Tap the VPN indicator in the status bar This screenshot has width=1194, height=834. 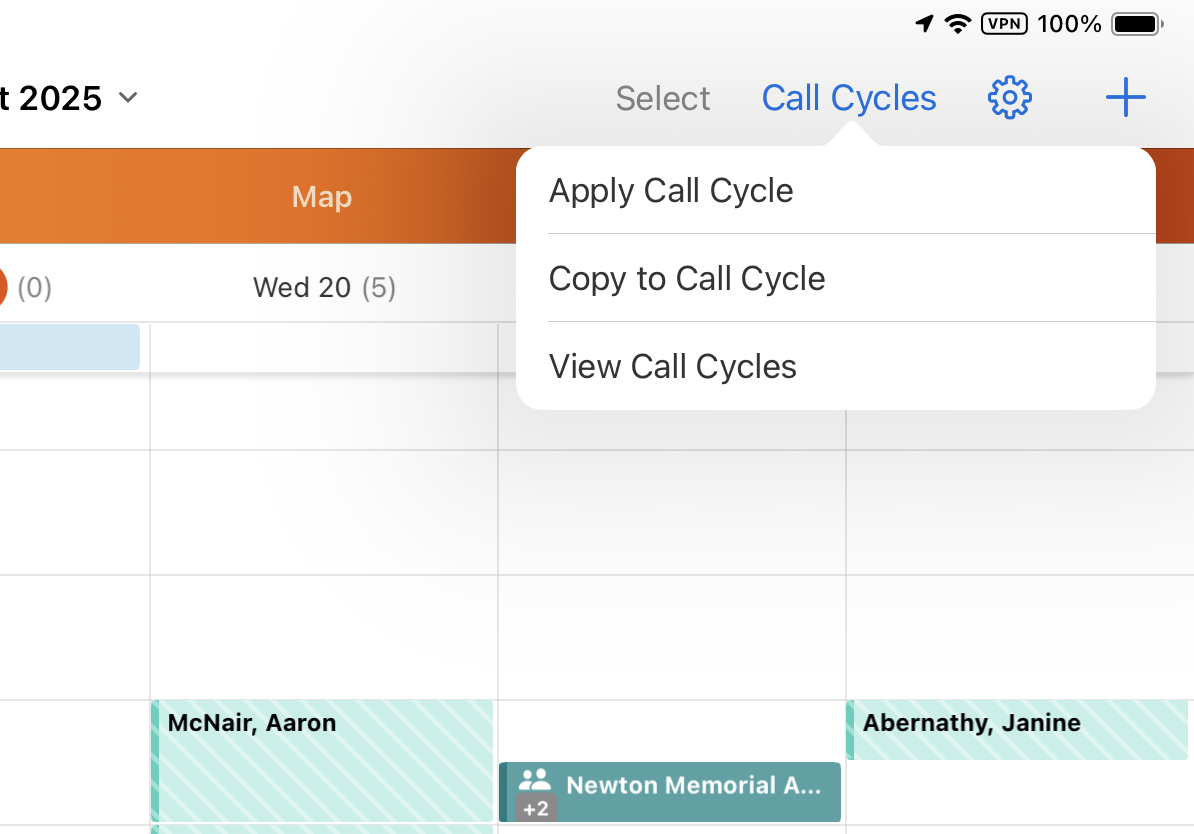click(x=1004, y=24)
